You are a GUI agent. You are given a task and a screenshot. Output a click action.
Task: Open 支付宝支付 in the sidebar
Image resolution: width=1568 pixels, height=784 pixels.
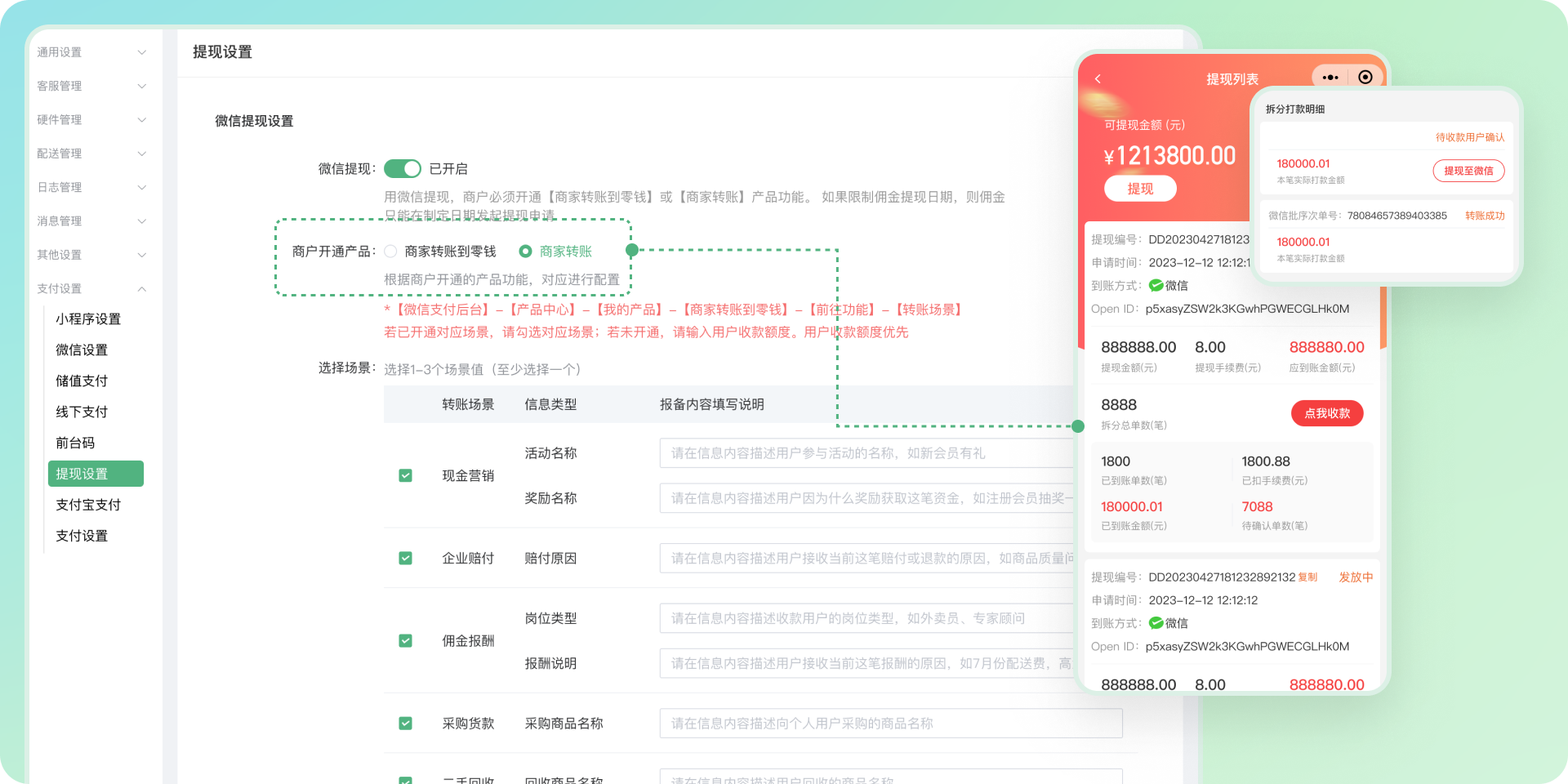[88, 505]
